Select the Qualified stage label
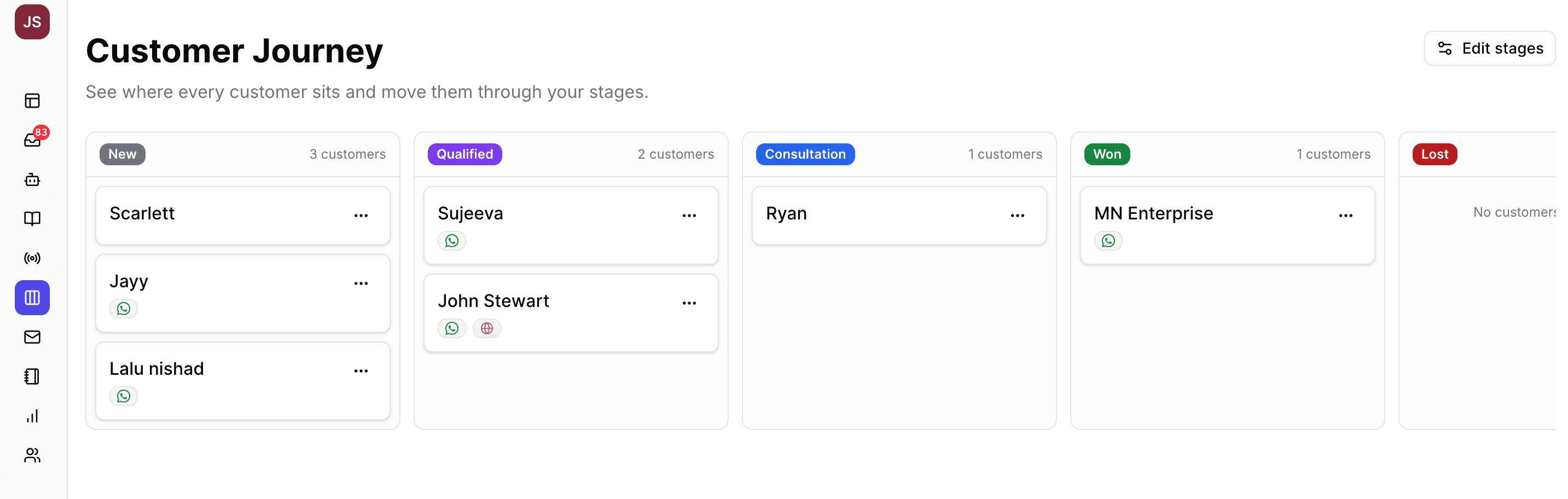The height and width of the screenshot is (499, 1568). click(464, 154)
